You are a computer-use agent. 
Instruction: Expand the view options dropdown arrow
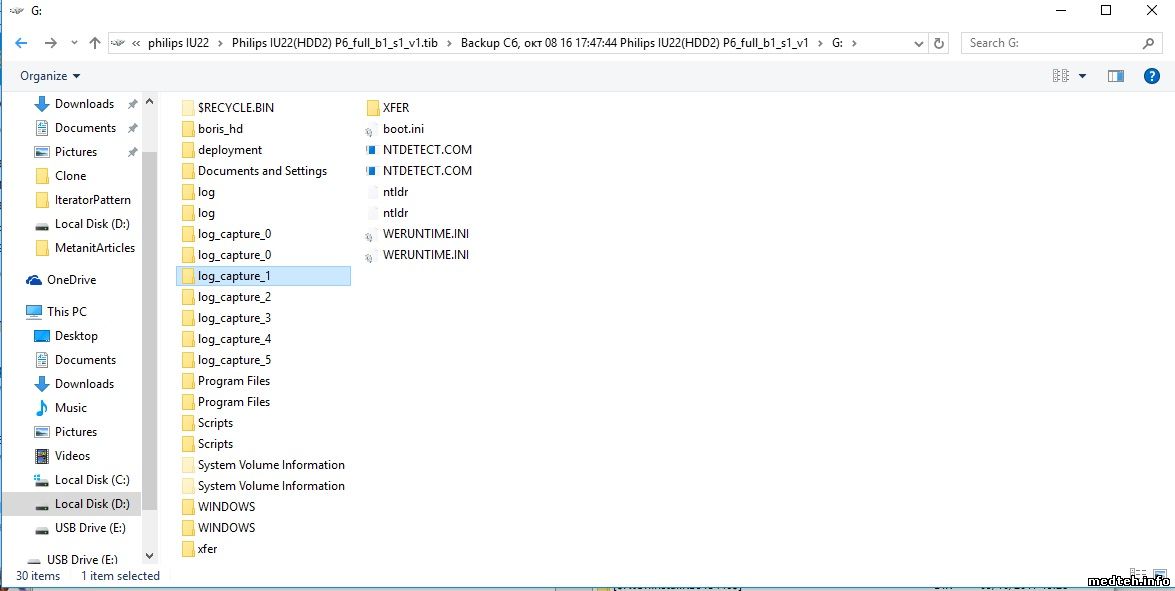[1082, 76]
